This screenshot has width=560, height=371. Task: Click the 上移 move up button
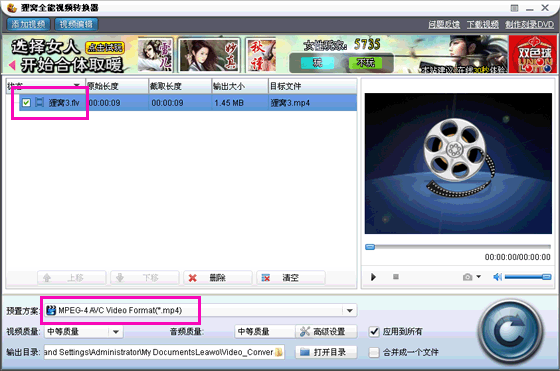click(x=72, y=278)
